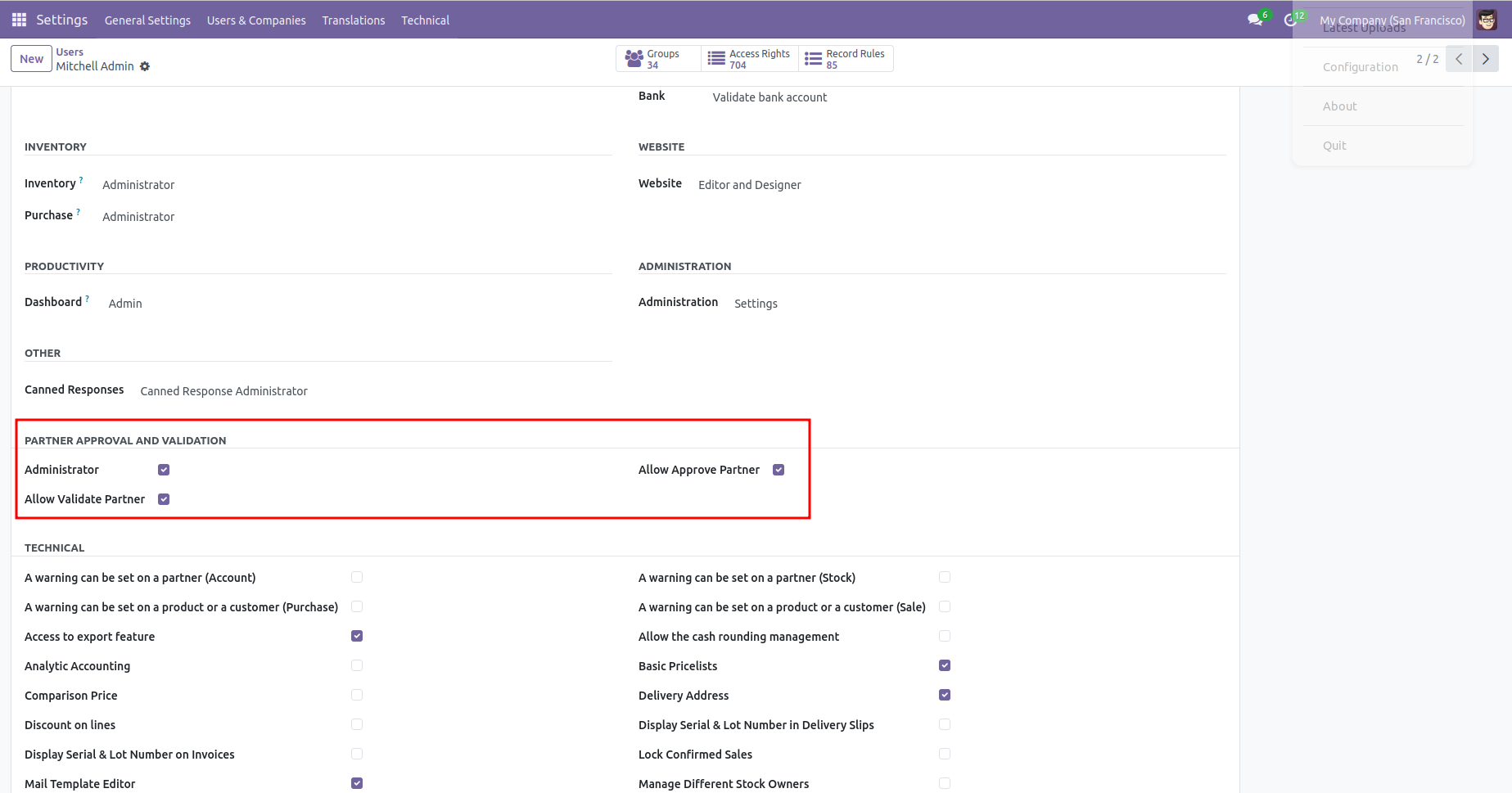Screen dimensions: 1512x793
Task: Open the apps grid home menu
Action: (19, 20)
